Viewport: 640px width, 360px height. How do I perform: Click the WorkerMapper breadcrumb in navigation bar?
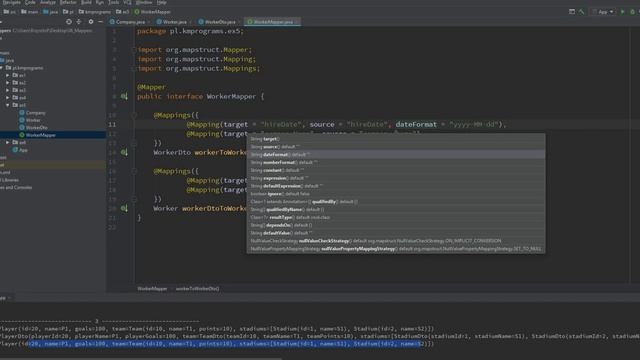click(153, 12)
